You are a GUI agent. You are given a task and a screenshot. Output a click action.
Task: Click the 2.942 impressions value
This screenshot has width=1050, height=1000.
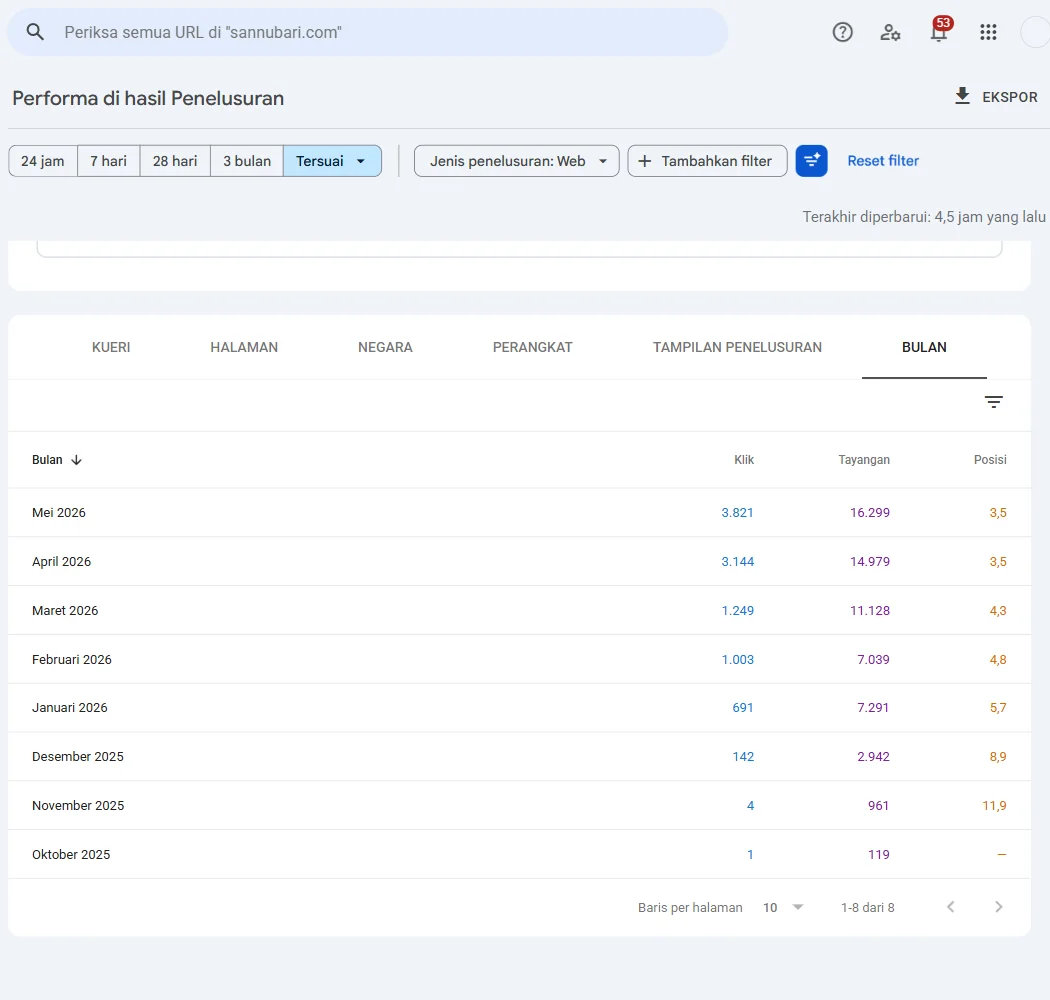tap(873, 757)
